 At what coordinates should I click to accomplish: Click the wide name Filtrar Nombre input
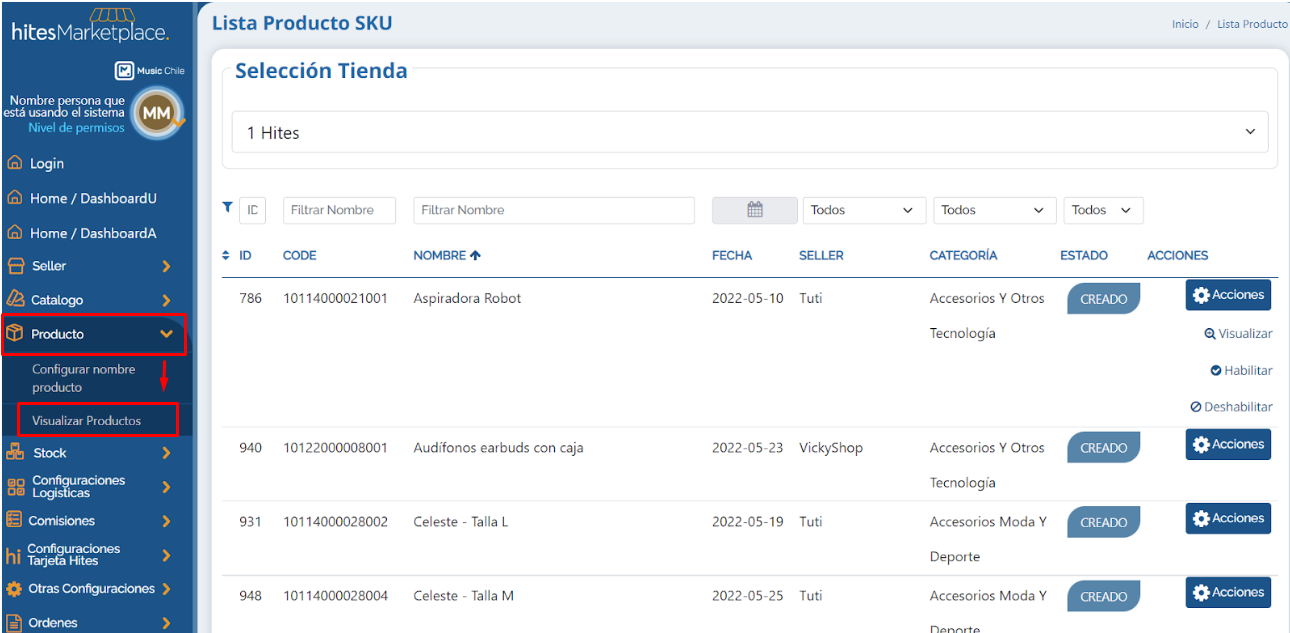(x=554, y=210)
